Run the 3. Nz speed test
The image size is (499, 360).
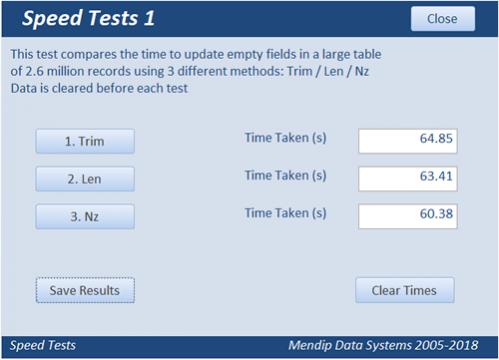85,217
